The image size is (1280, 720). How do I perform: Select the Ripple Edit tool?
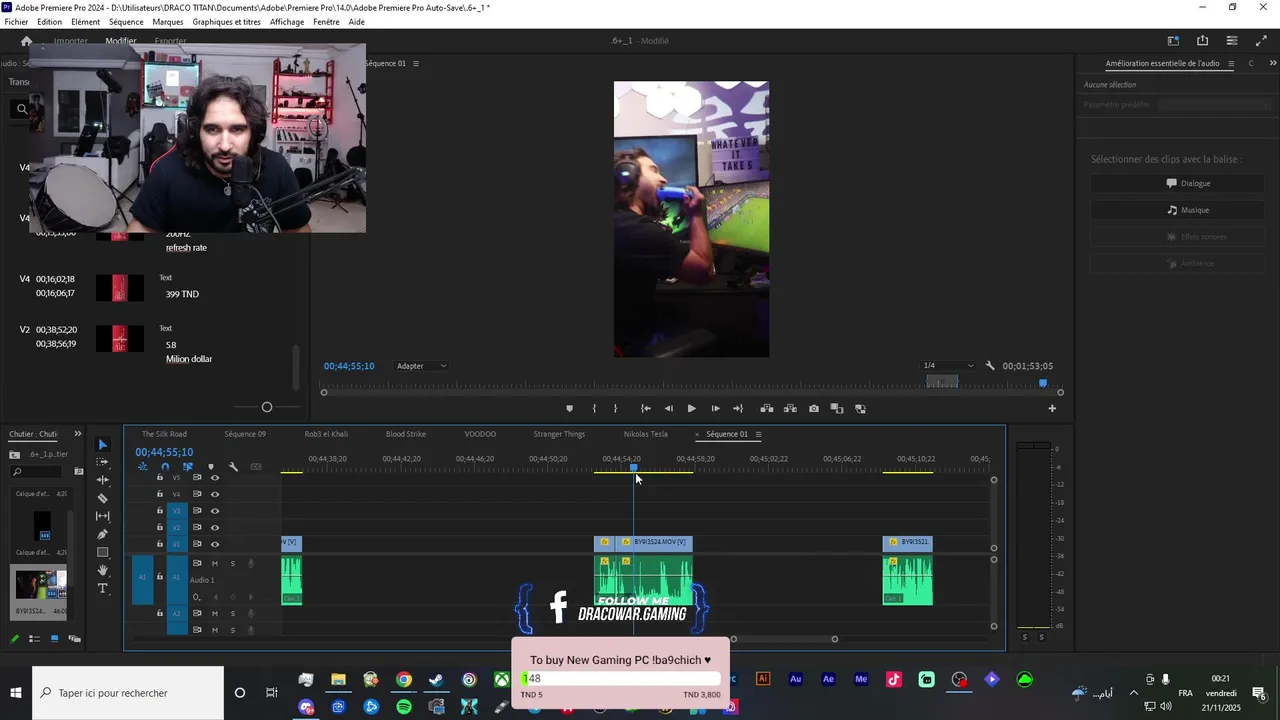(102, 480)
